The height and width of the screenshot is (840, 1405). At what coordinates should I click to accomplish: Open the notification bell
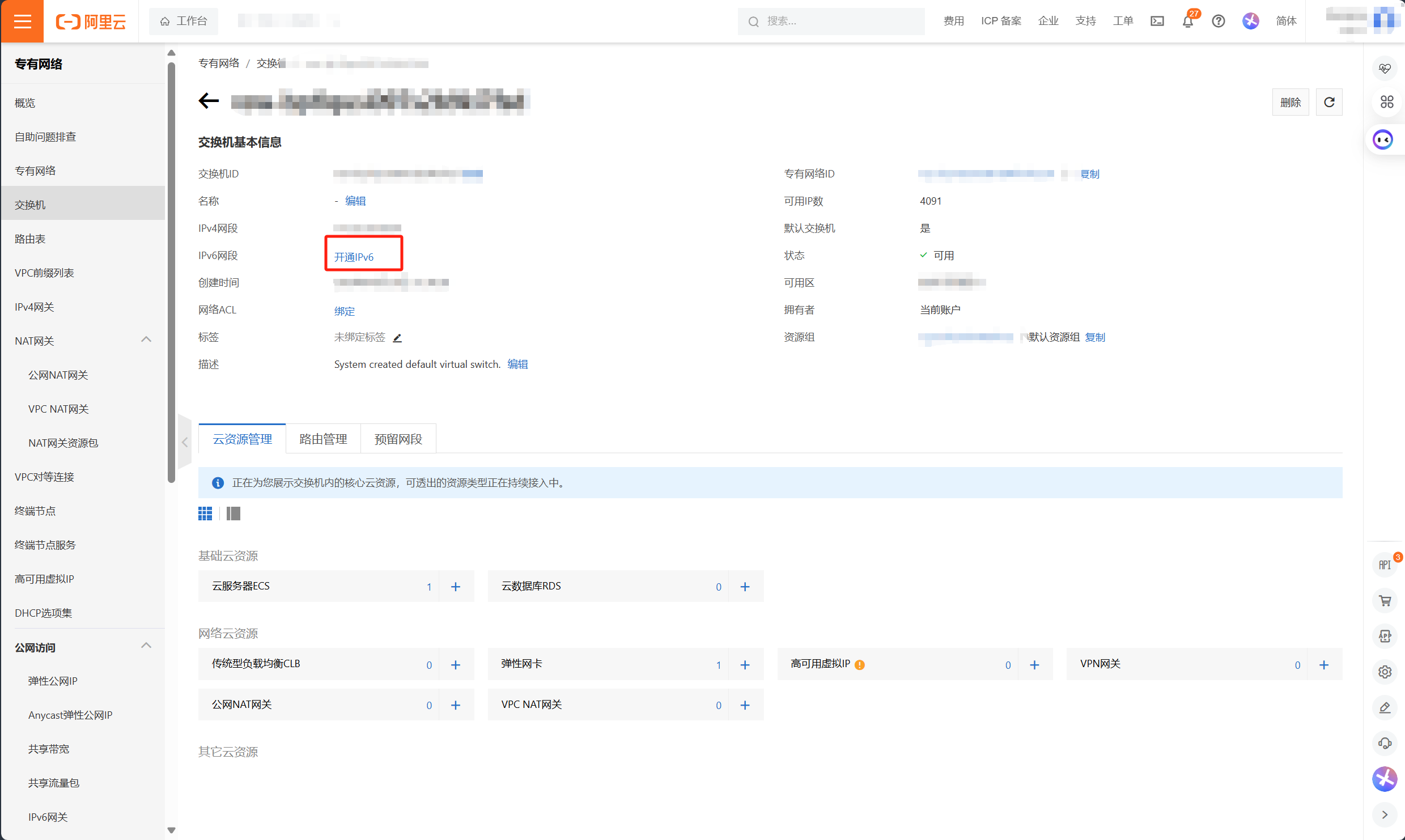pyautogui.click(x=1187, y=22)
